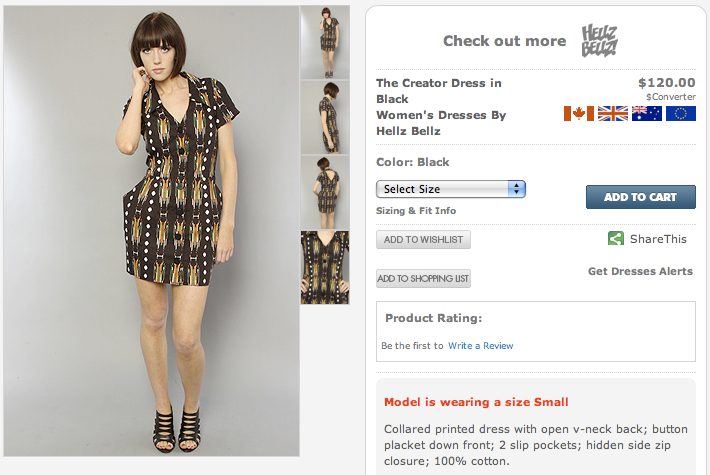Click the Hellz Bellz brand logo
The width and height of the screenshot is (710, 475).
point(600,41)
